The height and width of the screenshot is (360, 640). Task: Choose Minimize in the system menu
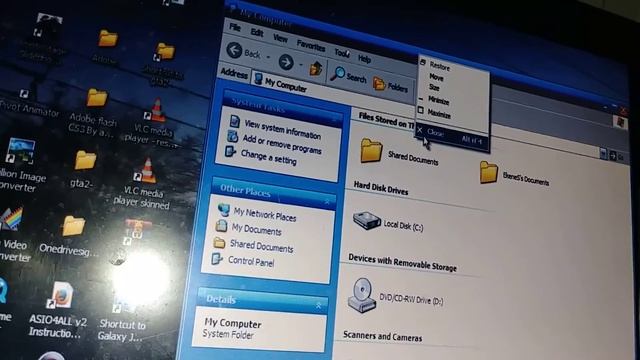pos(438,100)
